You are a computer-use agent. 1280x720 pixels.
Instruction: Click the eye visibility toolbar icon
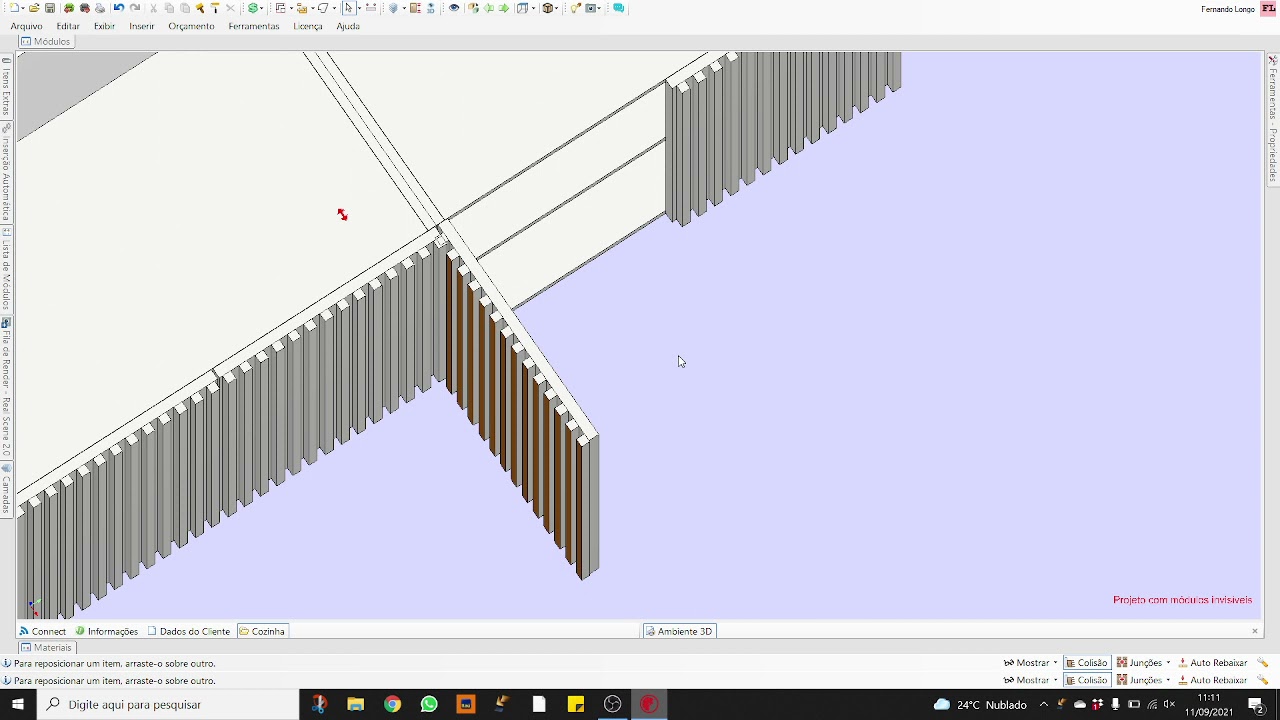click(454, 8)
